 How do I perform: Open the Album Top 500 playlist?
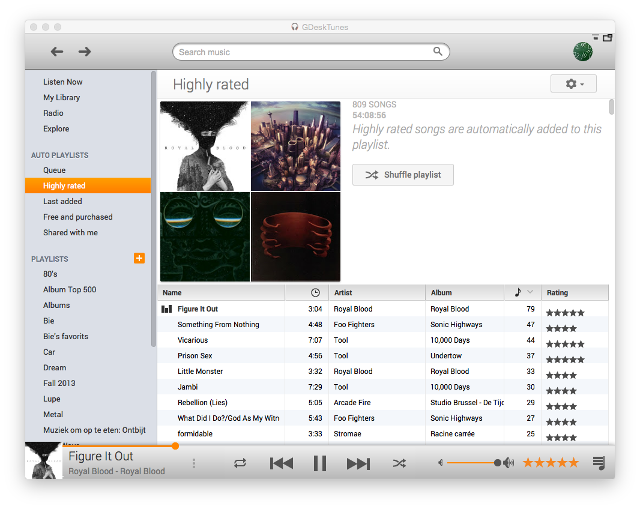(x=70, y=289)
